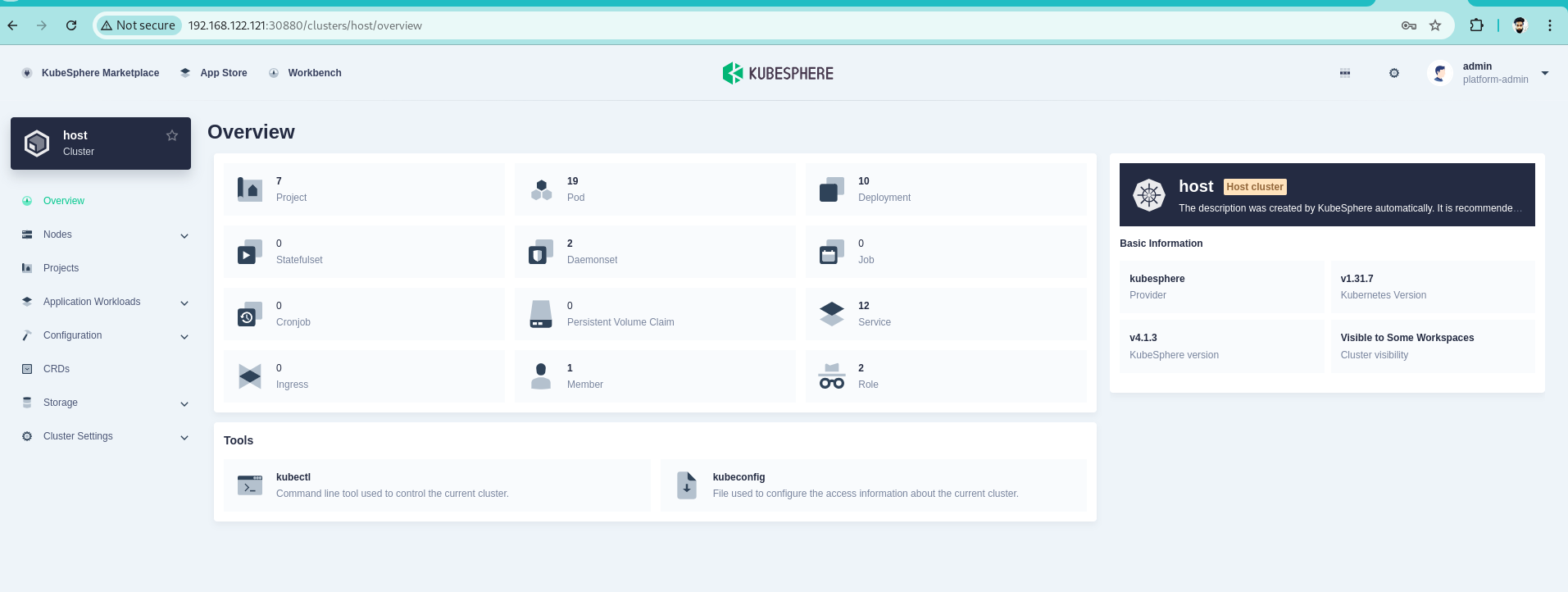Click the Ingress bowtie icon
Viewport: 1568px width, 592px height.
click(250, 376)
